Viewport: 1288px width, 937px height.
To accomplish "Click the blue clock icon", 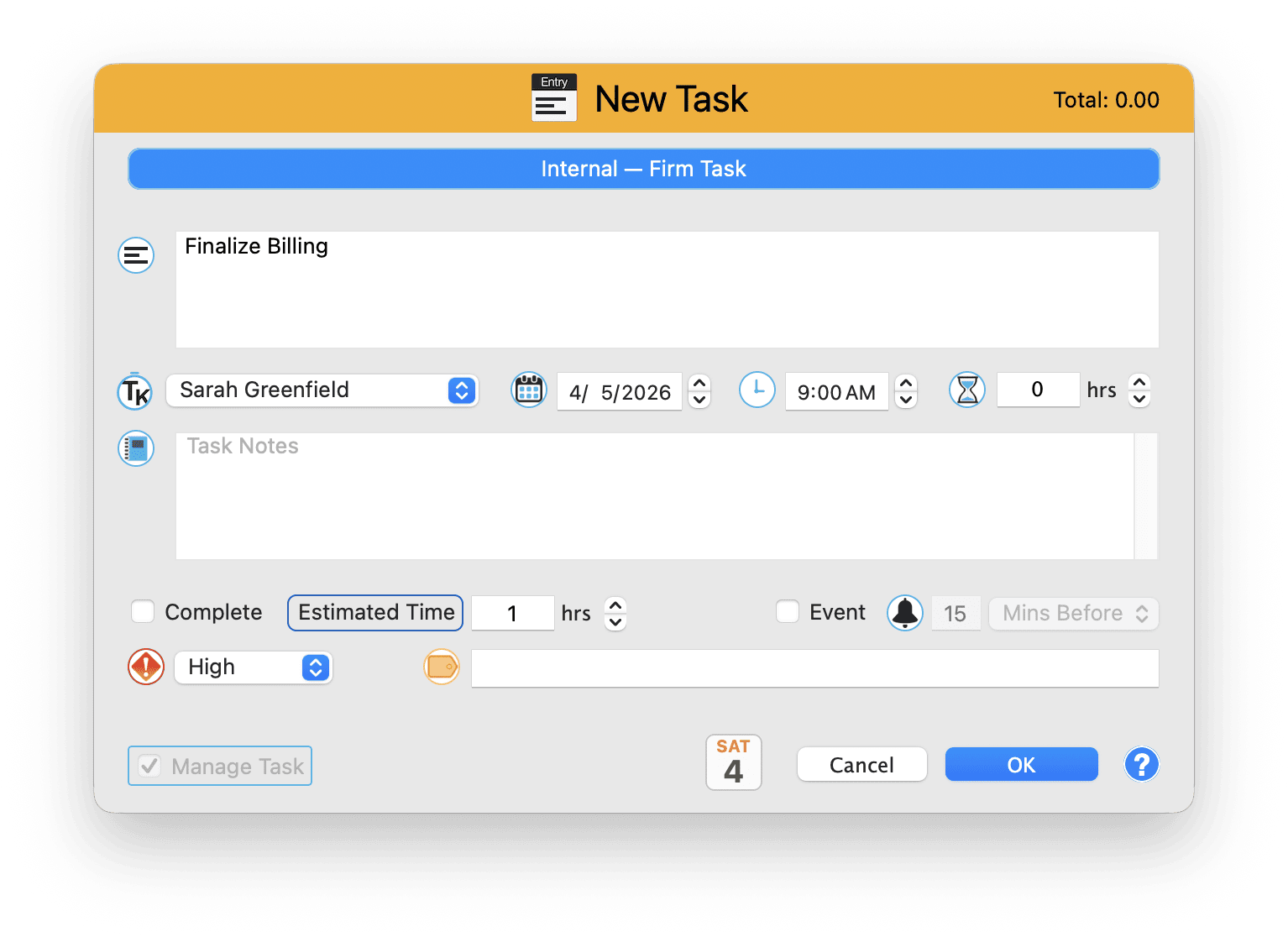I will click(x=757, y=390).
